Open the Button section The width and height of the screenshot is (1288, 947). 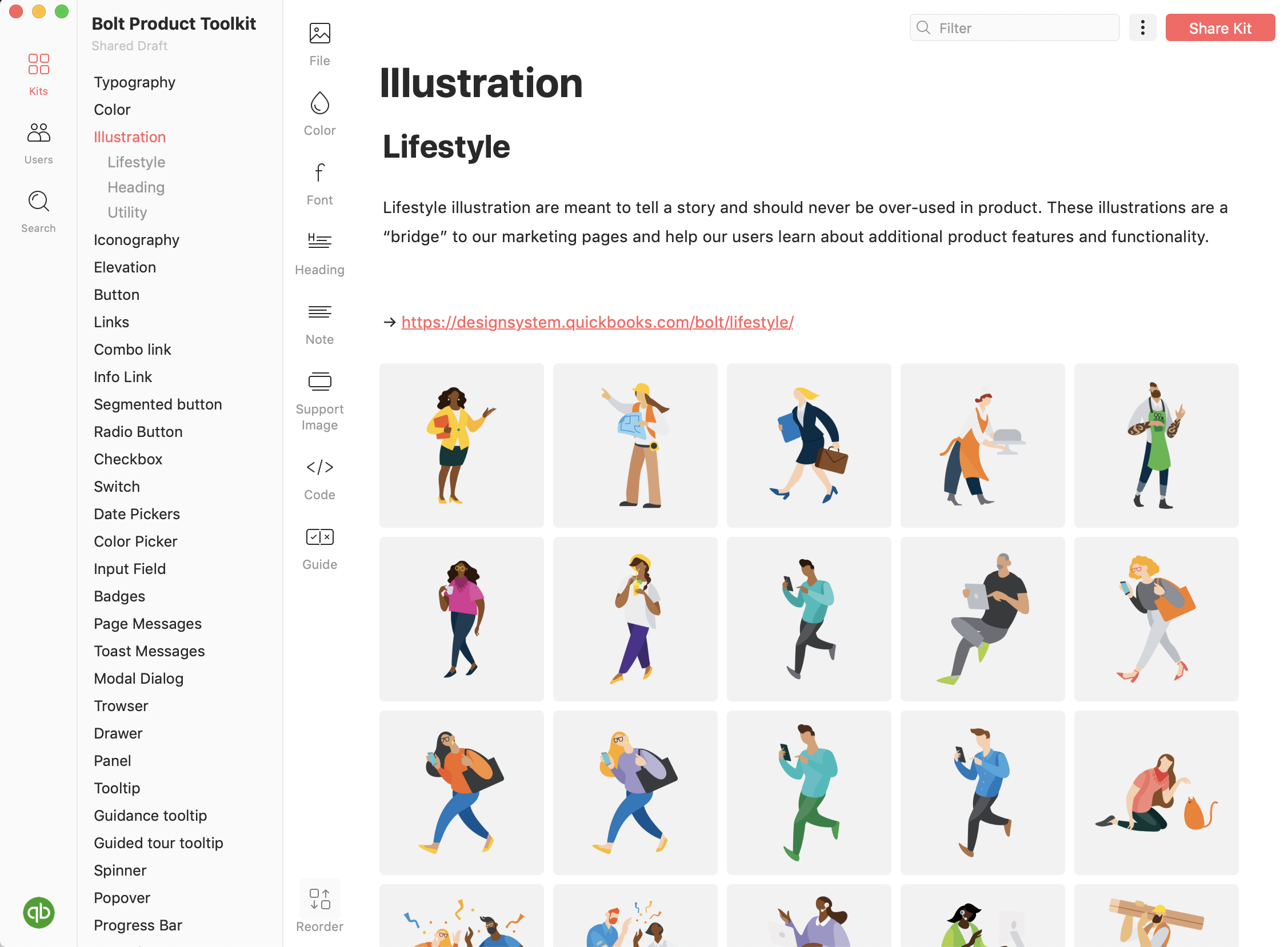[x=117, y=295]
